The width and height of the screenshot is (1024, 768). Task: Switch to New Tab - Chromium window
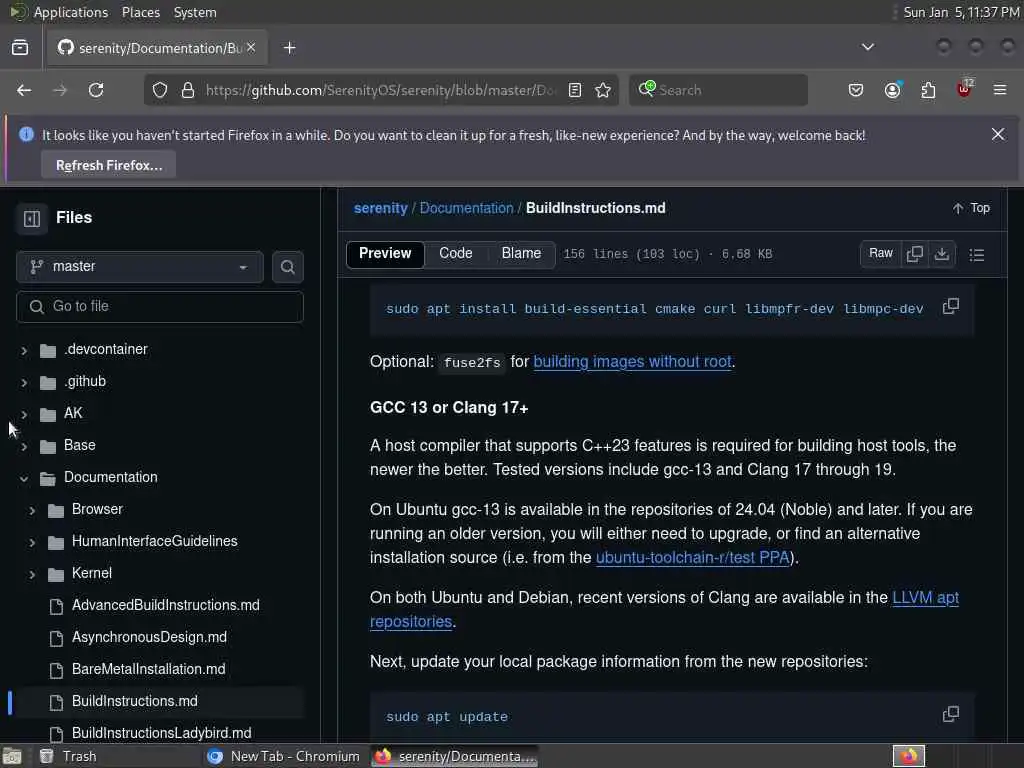(283, 756)
